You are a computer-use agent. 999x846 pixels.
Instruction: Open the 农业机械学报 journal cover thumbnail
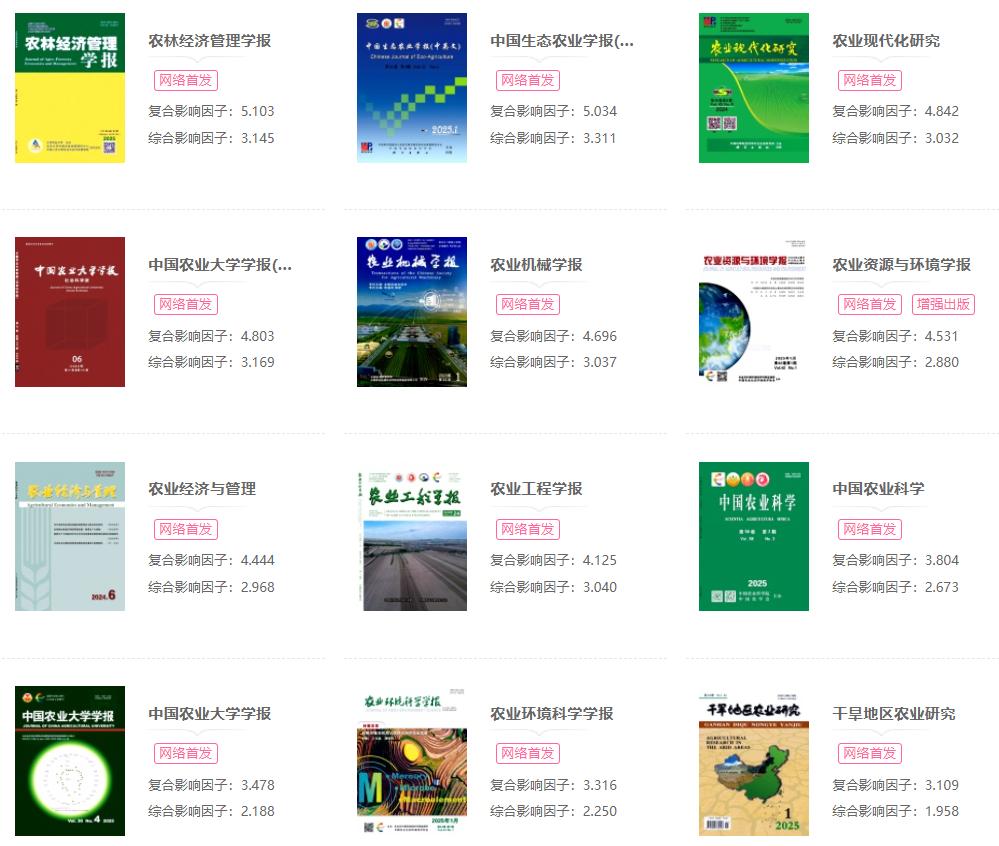(x=412, y=312)
